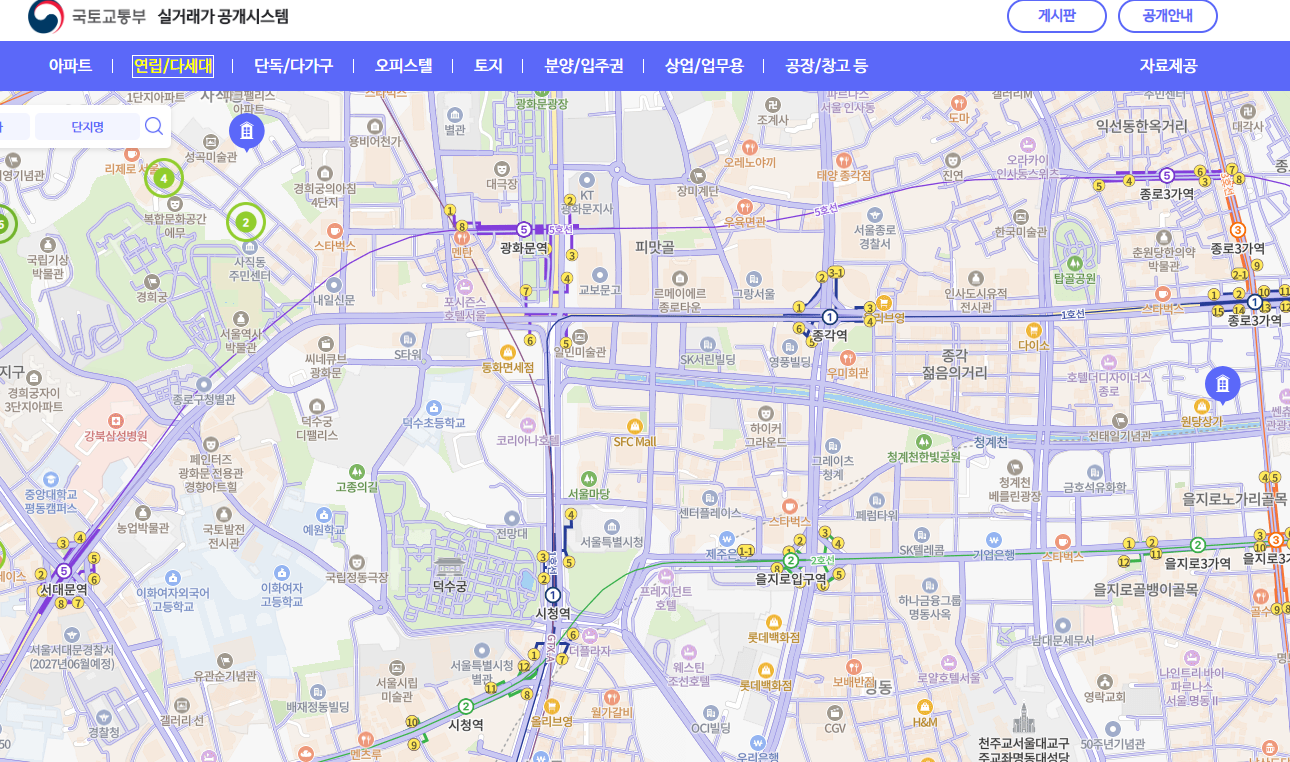Click the 게시판 button

click(1056, 16)
